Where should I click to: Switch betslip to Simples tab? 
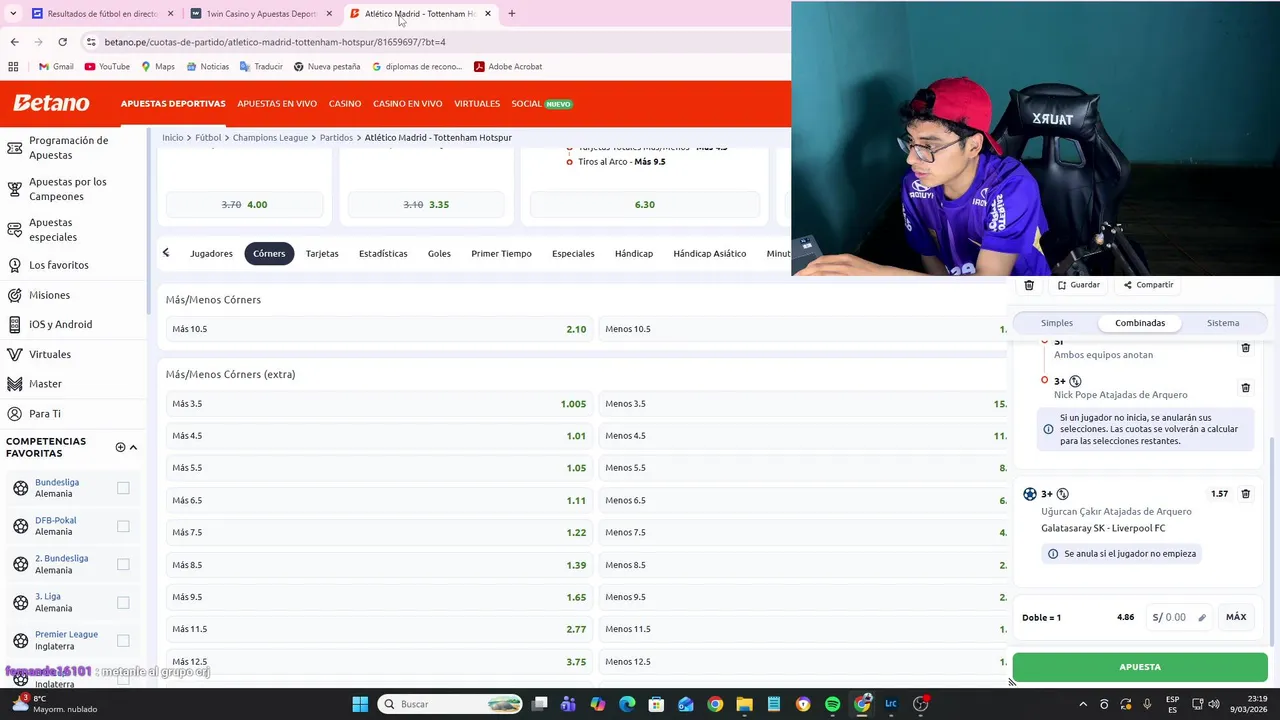(1057, 323)
